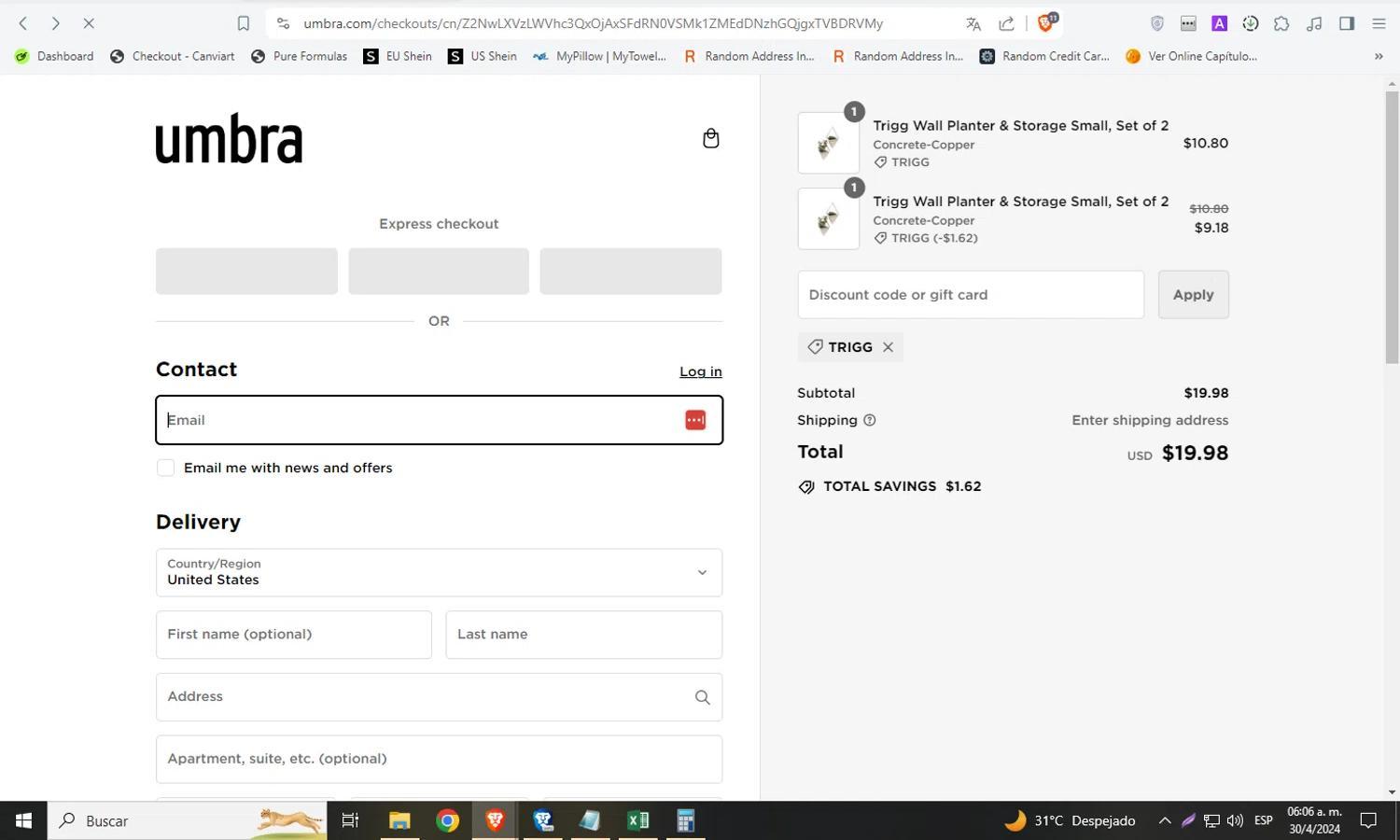This screenshot has width=1400, height=840.
Task: Click password manager icon in Email field
Action: tap(695, 420)
